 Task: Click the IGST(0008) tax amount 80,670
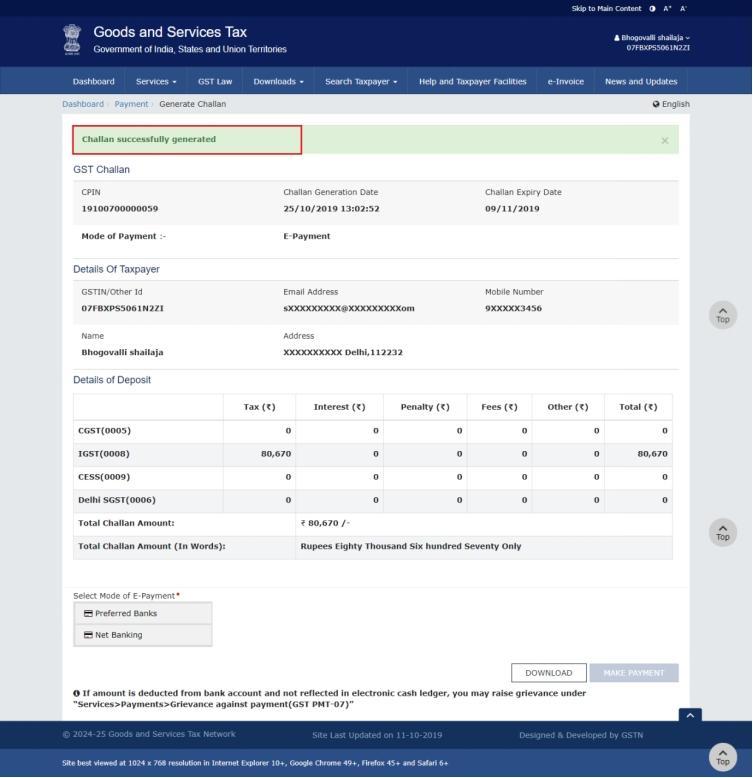pyautogui.click(x=276, y=454)
